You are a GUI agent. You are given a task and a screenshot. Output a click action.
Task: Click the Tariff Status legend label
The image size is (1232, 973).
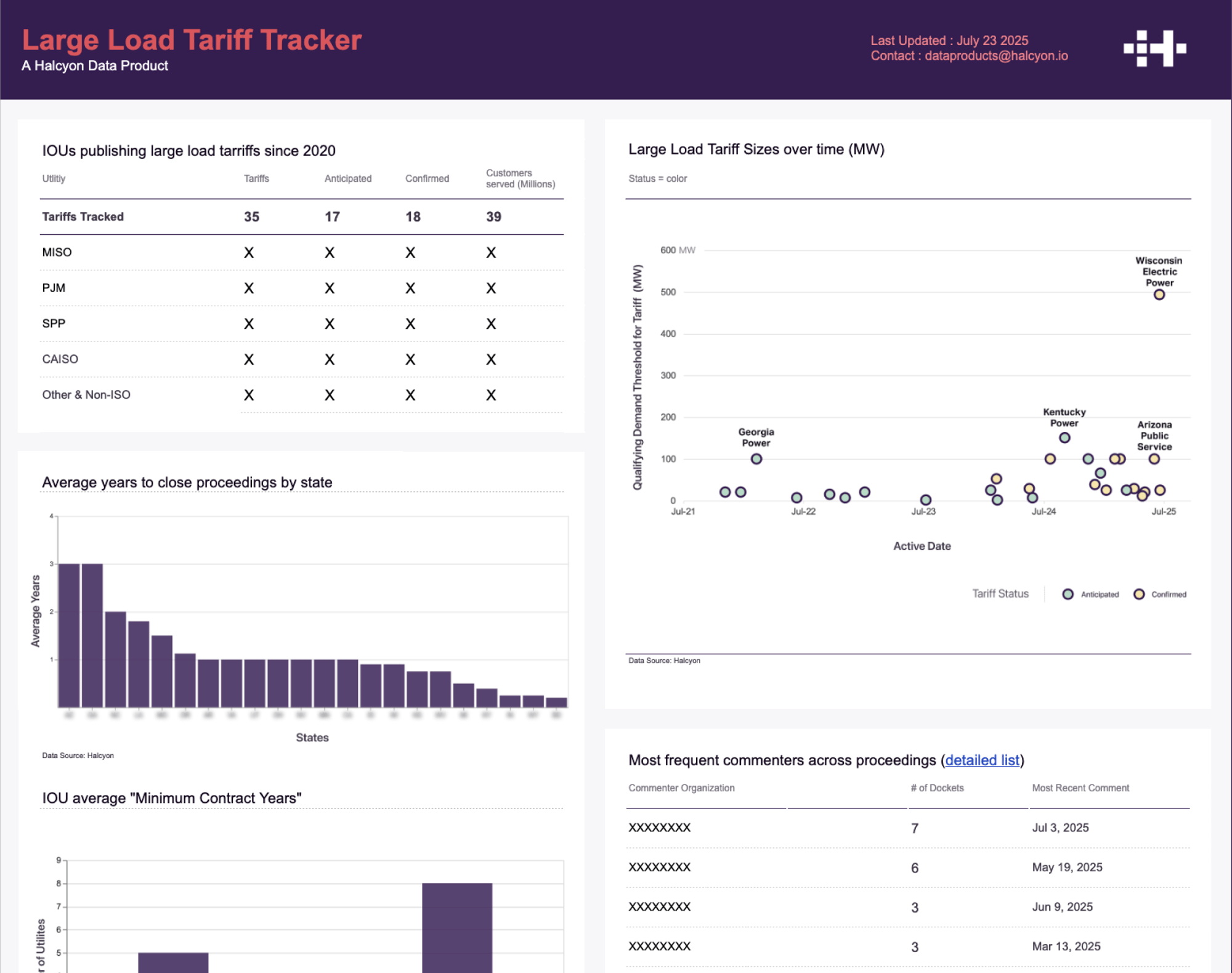coord(1000,593)
